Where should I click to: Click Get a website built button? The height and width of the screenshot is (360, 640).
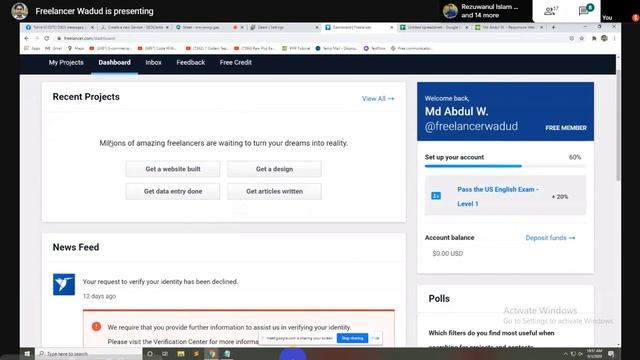[173, 169]
